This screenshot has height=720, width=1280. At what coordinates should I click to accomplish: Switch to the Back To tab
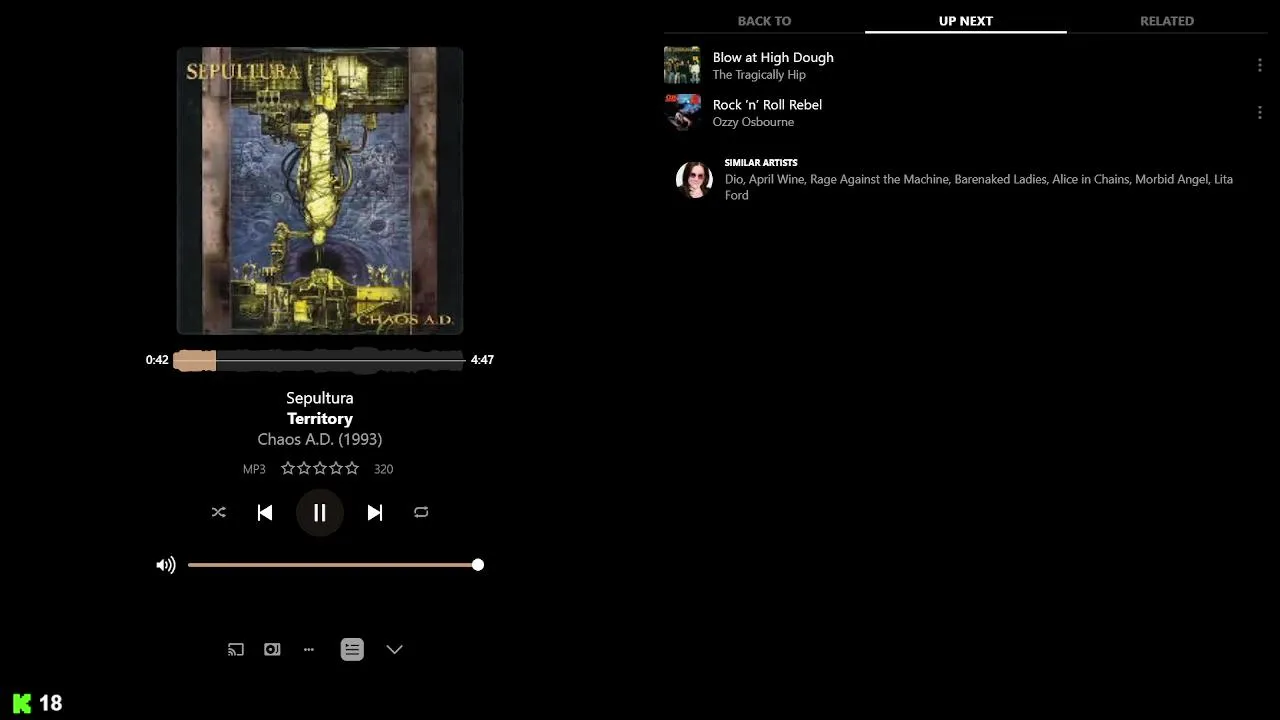click(x=764, y=20)
